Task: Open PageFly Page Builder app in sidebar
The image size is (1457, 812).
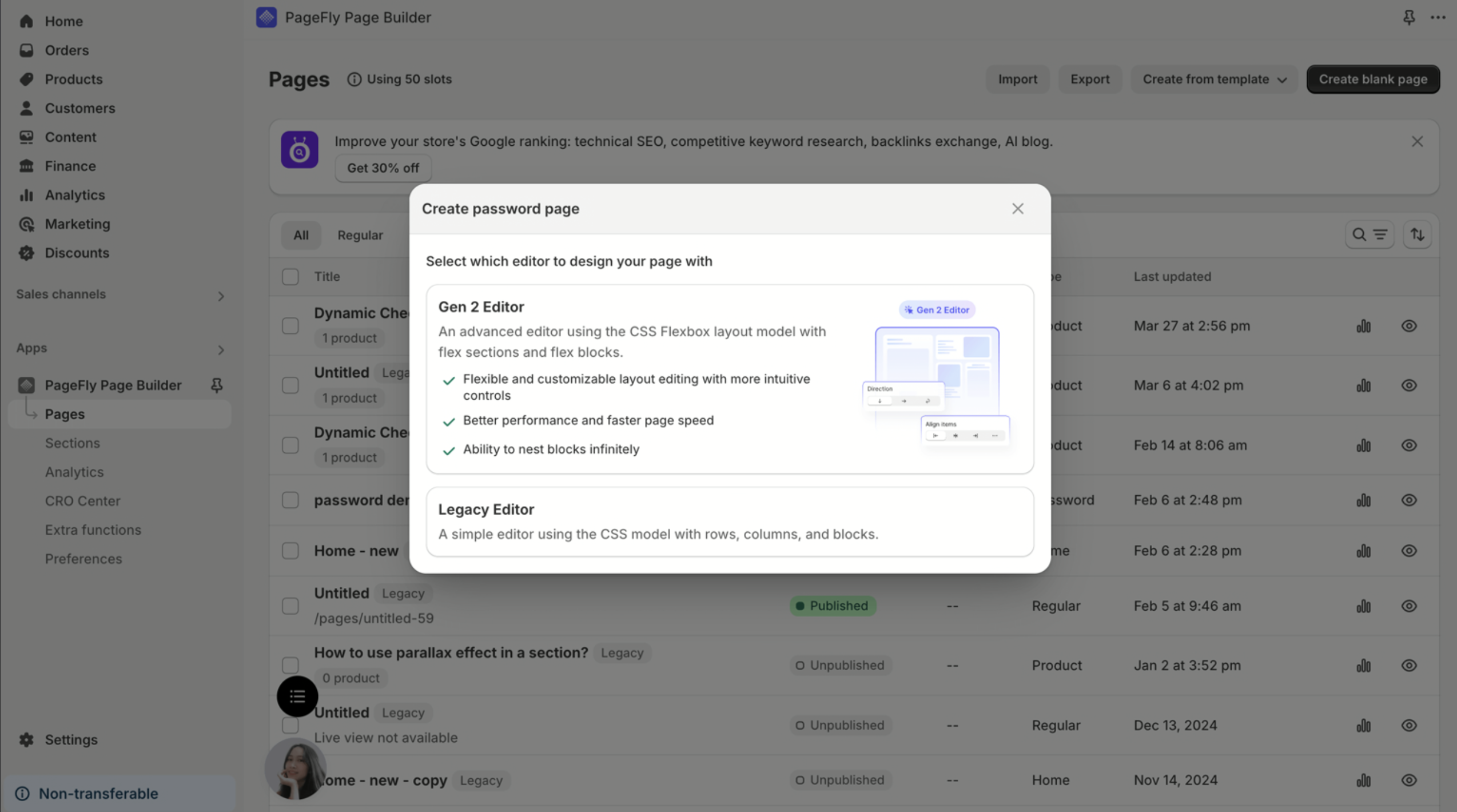Action: (113, 385)
